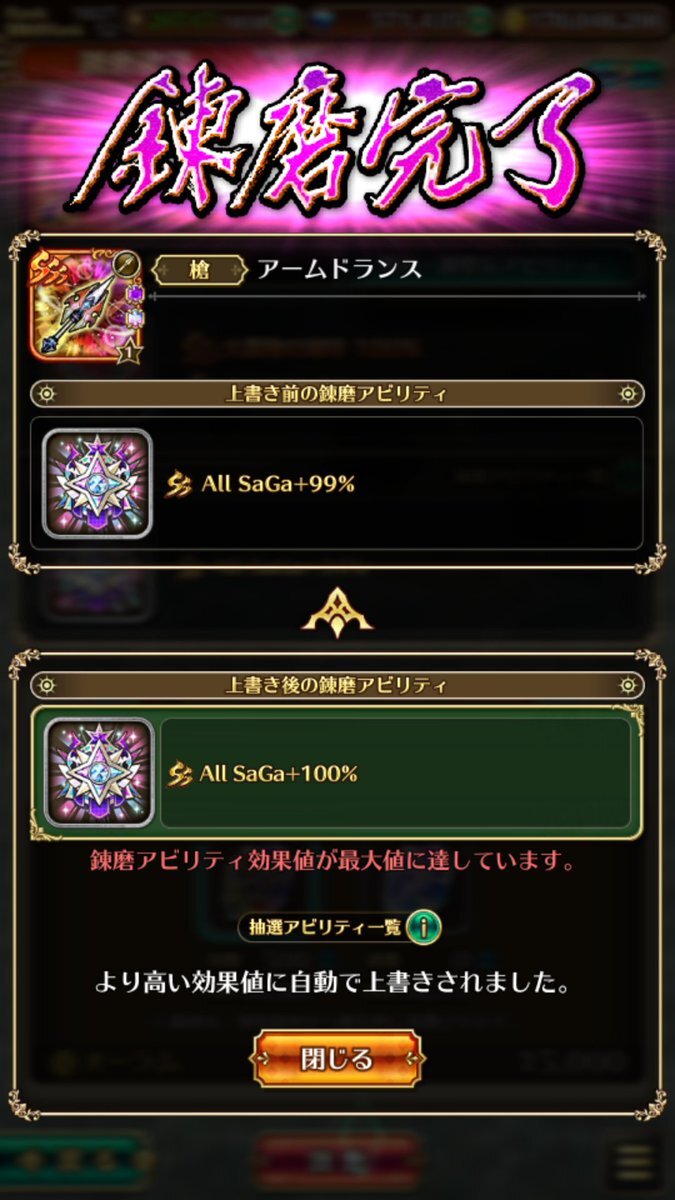675x1200 pixels.
Task: Tap the blurred red button at bottom
Action: (x=337, y=1162)
